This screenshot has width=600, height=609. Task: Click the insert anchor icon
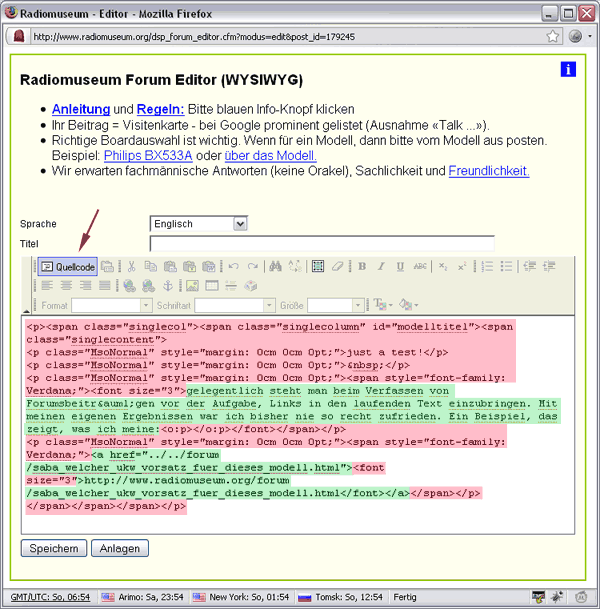pos(167,286)
